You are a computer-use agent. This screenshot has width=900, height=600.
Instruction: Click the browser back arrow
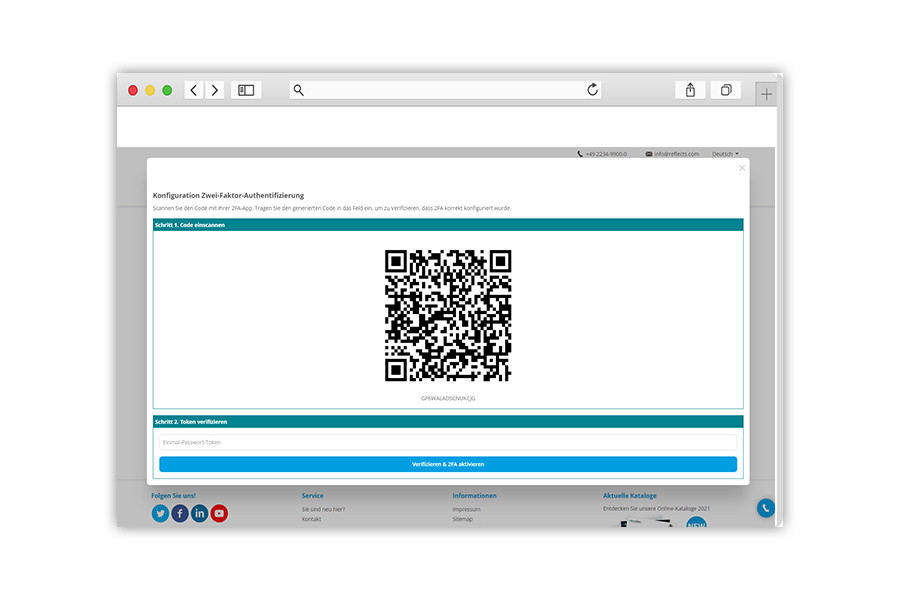pos(194,90)
